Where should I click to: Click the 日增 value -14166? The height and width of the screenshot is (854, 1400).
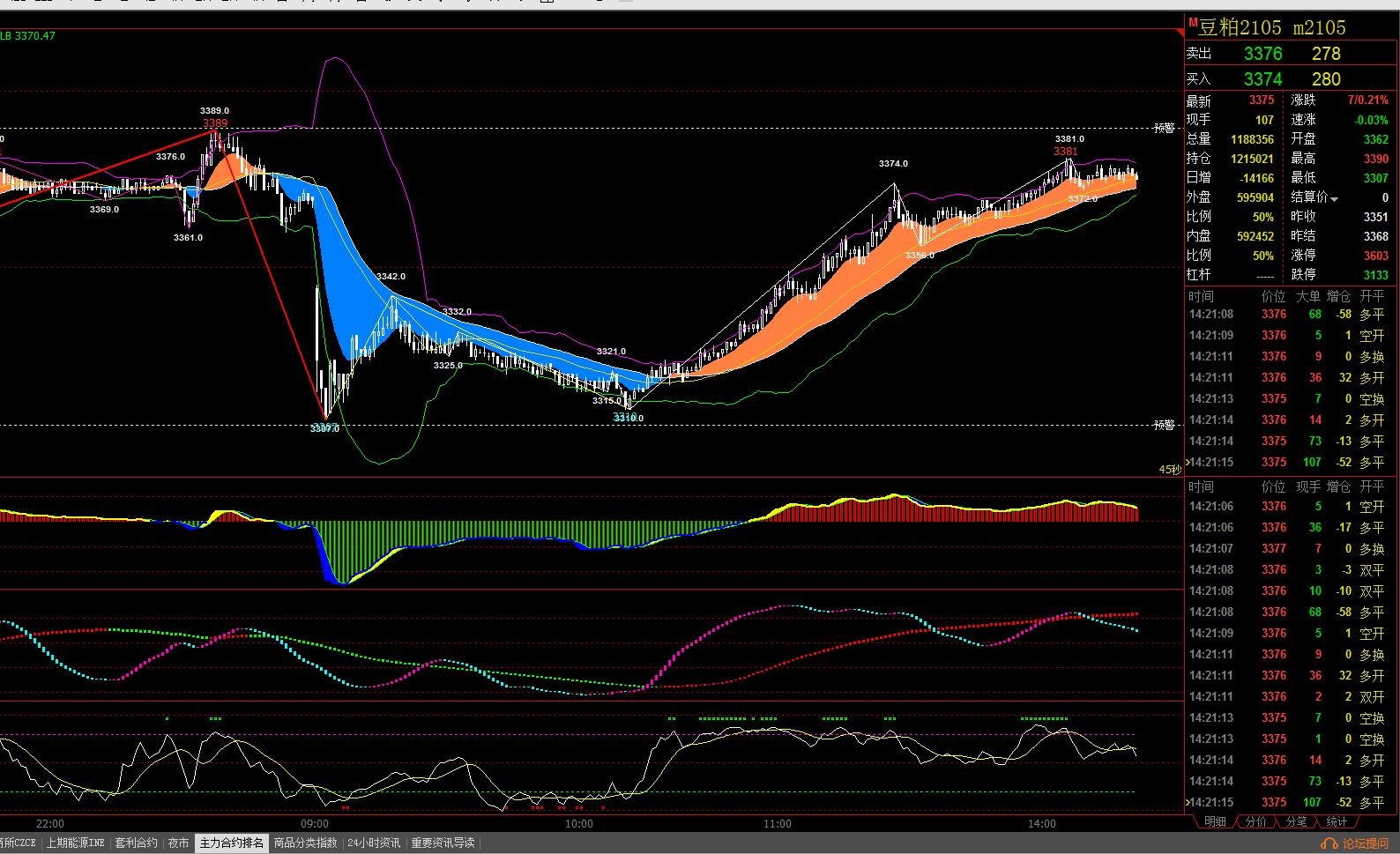[x=1256, y=178]
